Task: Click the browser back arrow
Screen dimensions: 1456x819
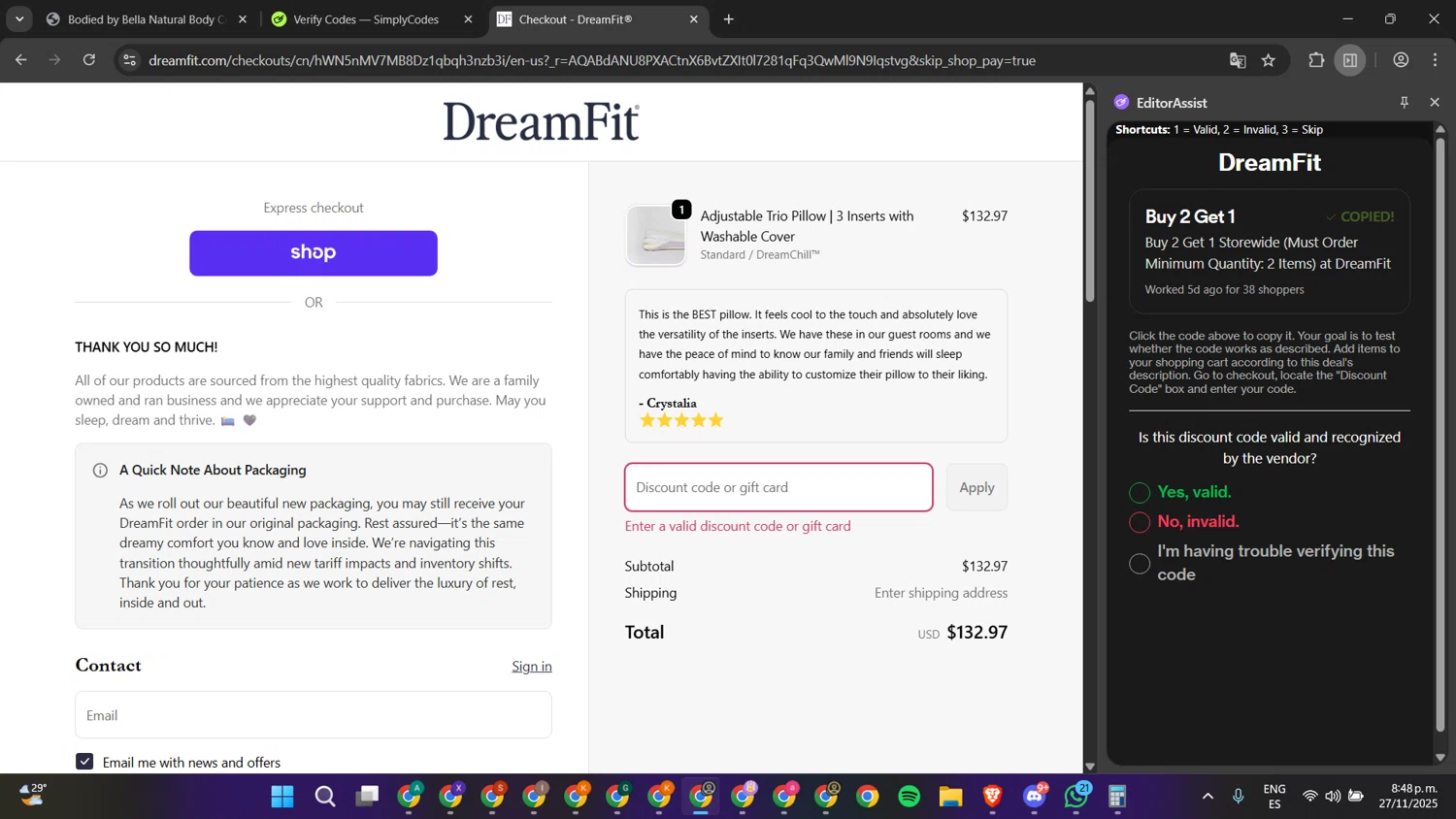Action: [x=21, y=60]
